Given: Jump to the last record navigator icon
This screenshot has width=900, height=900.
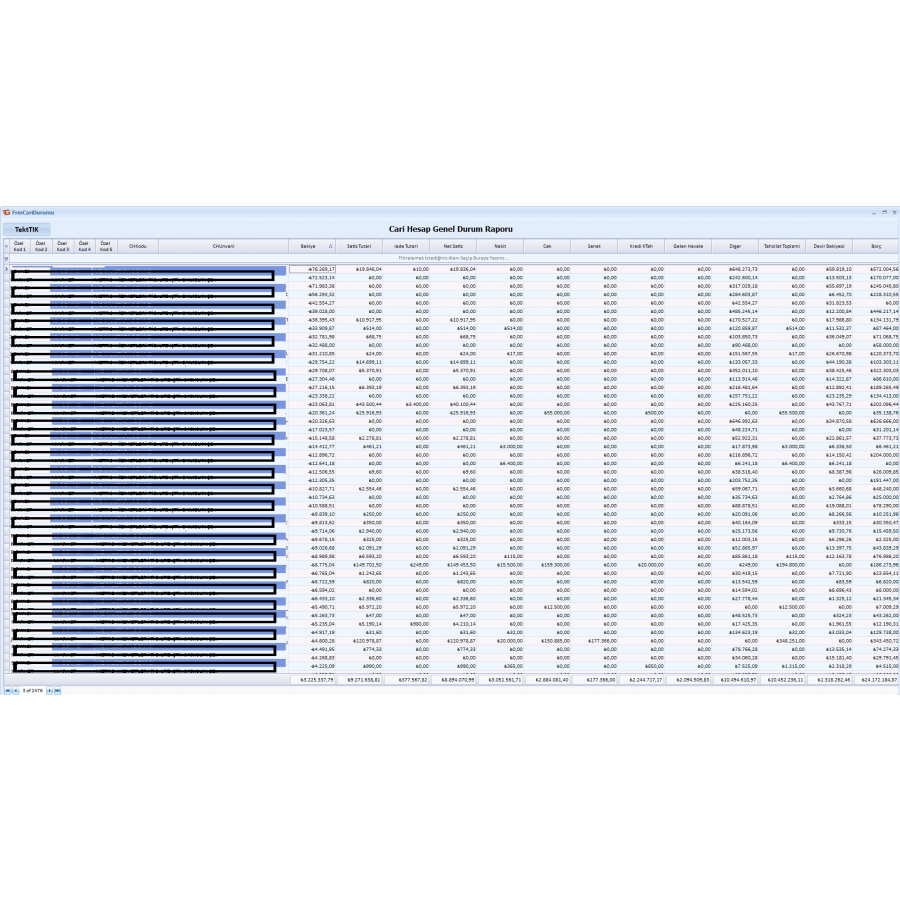Looking at the screenshot, I should pyautogui.click(x=57, y=690).
